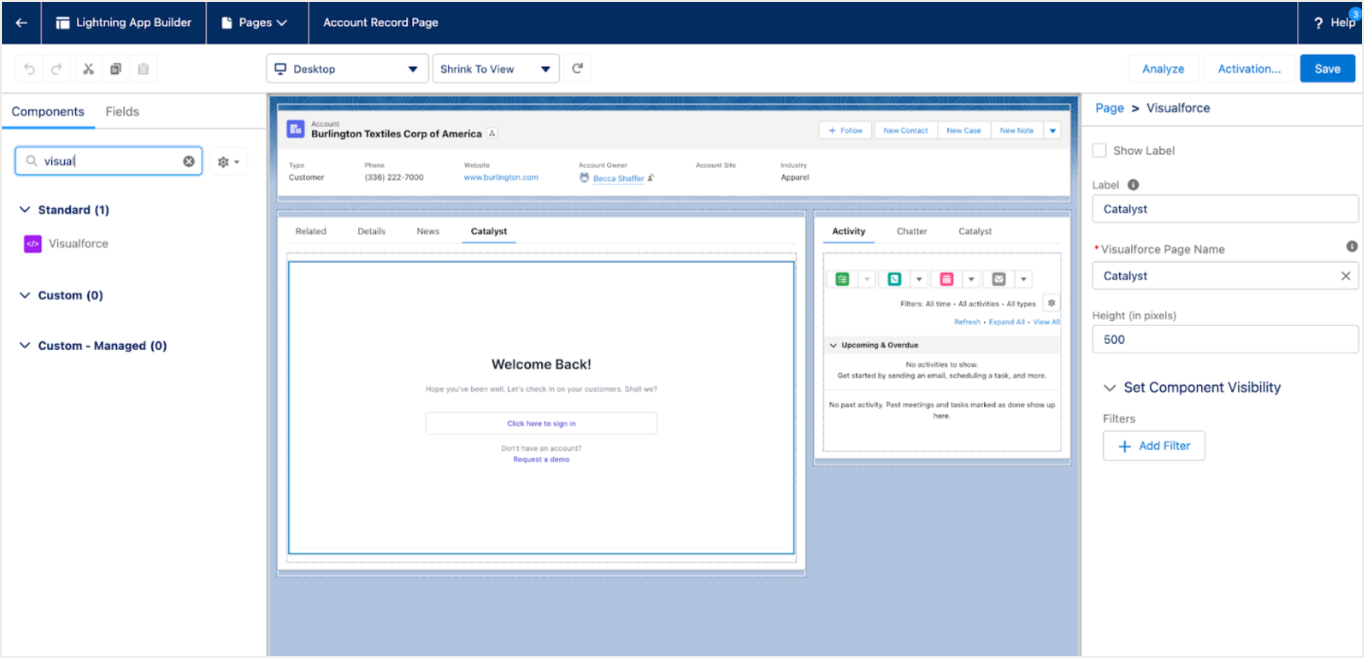Open the dropdown arrow next to Email
The width and height of the screenshot is (1364, 658).
point(1023,279)
